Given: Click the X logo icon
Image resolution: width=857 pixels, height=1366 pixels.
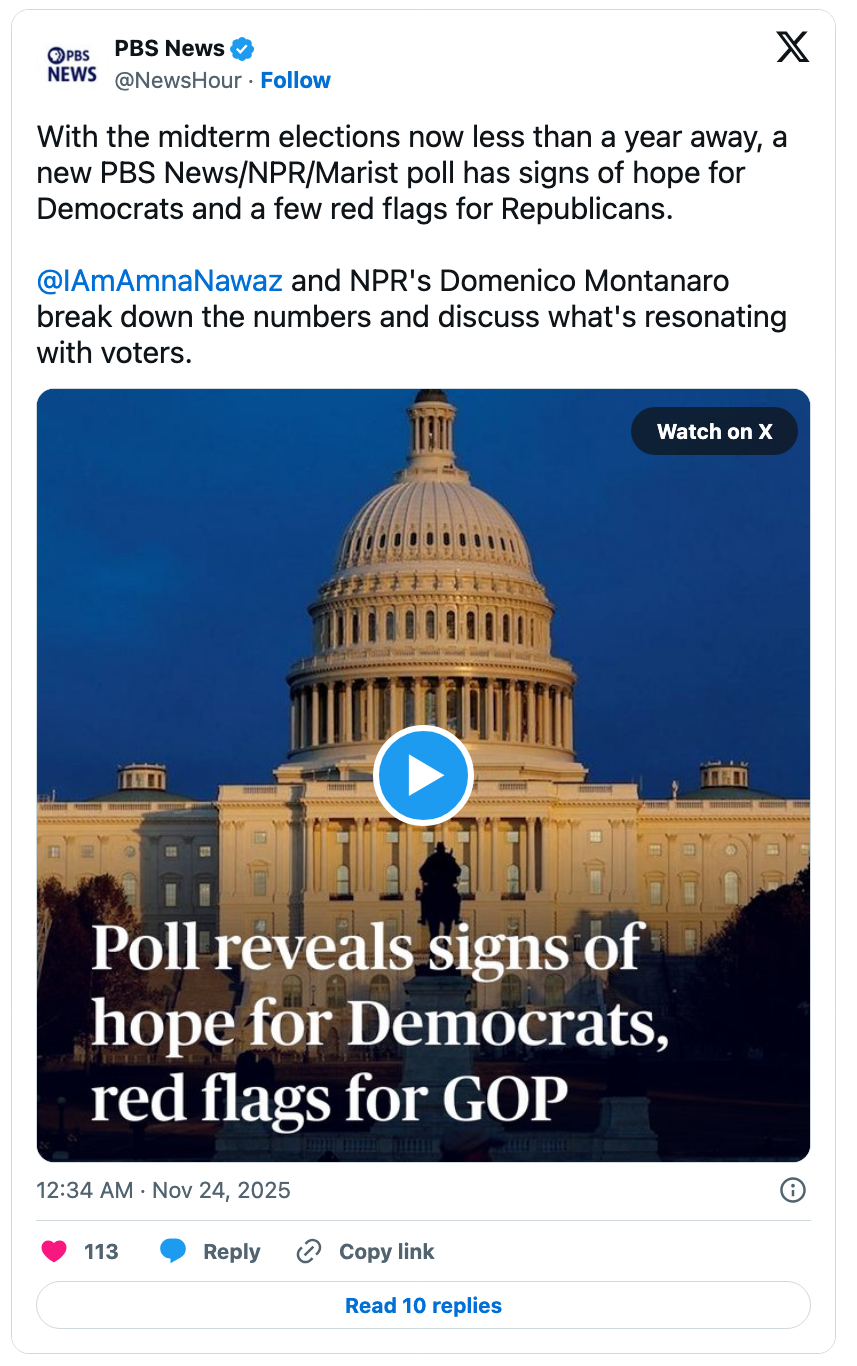Looking at the screenshot, I should [792, 48].
